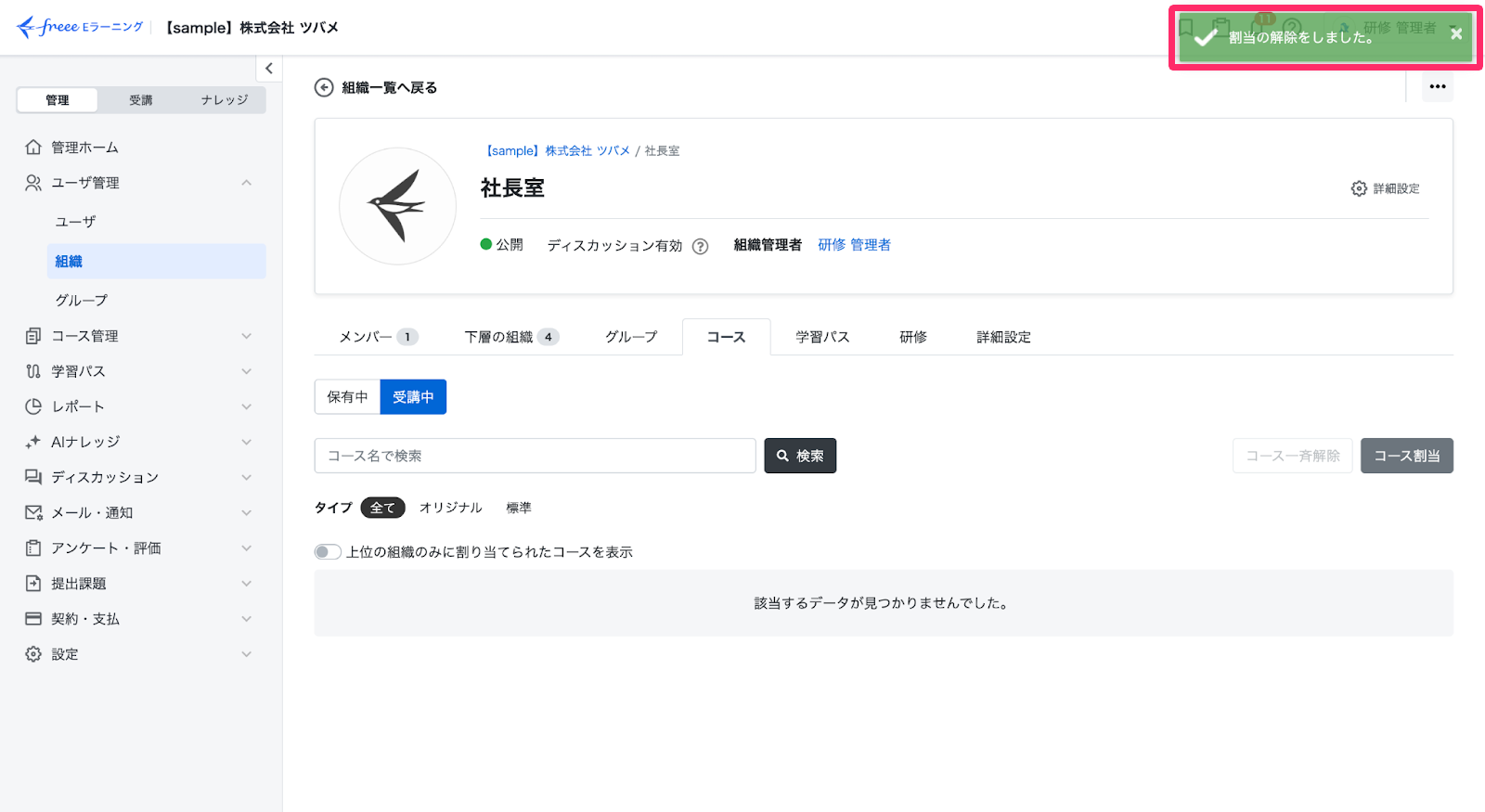1485x812 pixels.
Task: Click the コース管理 document icon
Action: click(x=33, y=336)
